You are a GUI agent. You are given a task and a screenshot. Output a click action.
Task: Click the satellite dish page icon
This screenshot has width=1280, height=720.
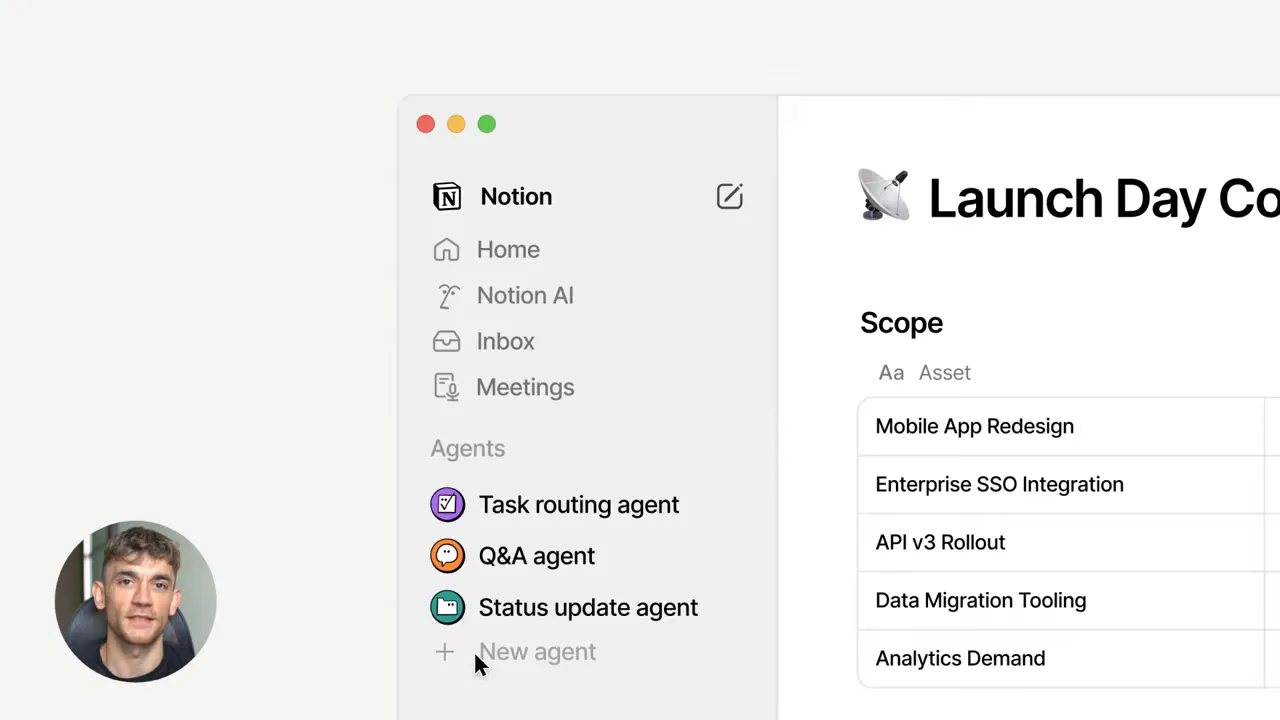pyautogui.click(x=884, y=196)
